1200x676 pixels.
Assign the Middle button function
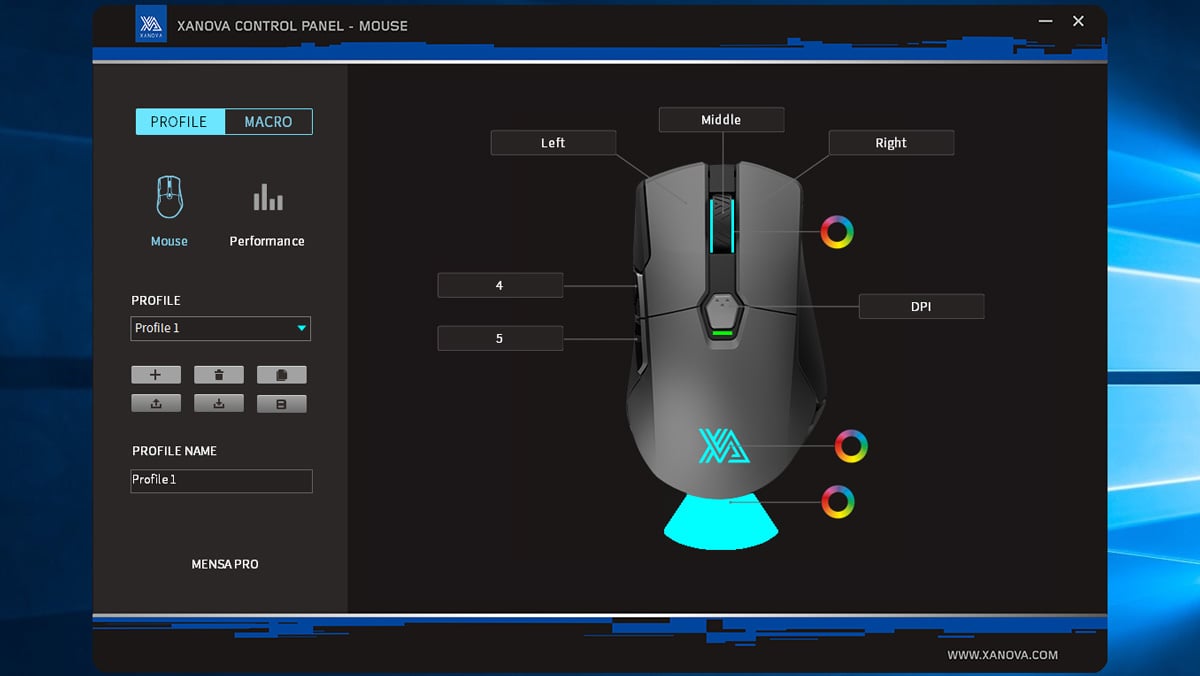(721, 120)
